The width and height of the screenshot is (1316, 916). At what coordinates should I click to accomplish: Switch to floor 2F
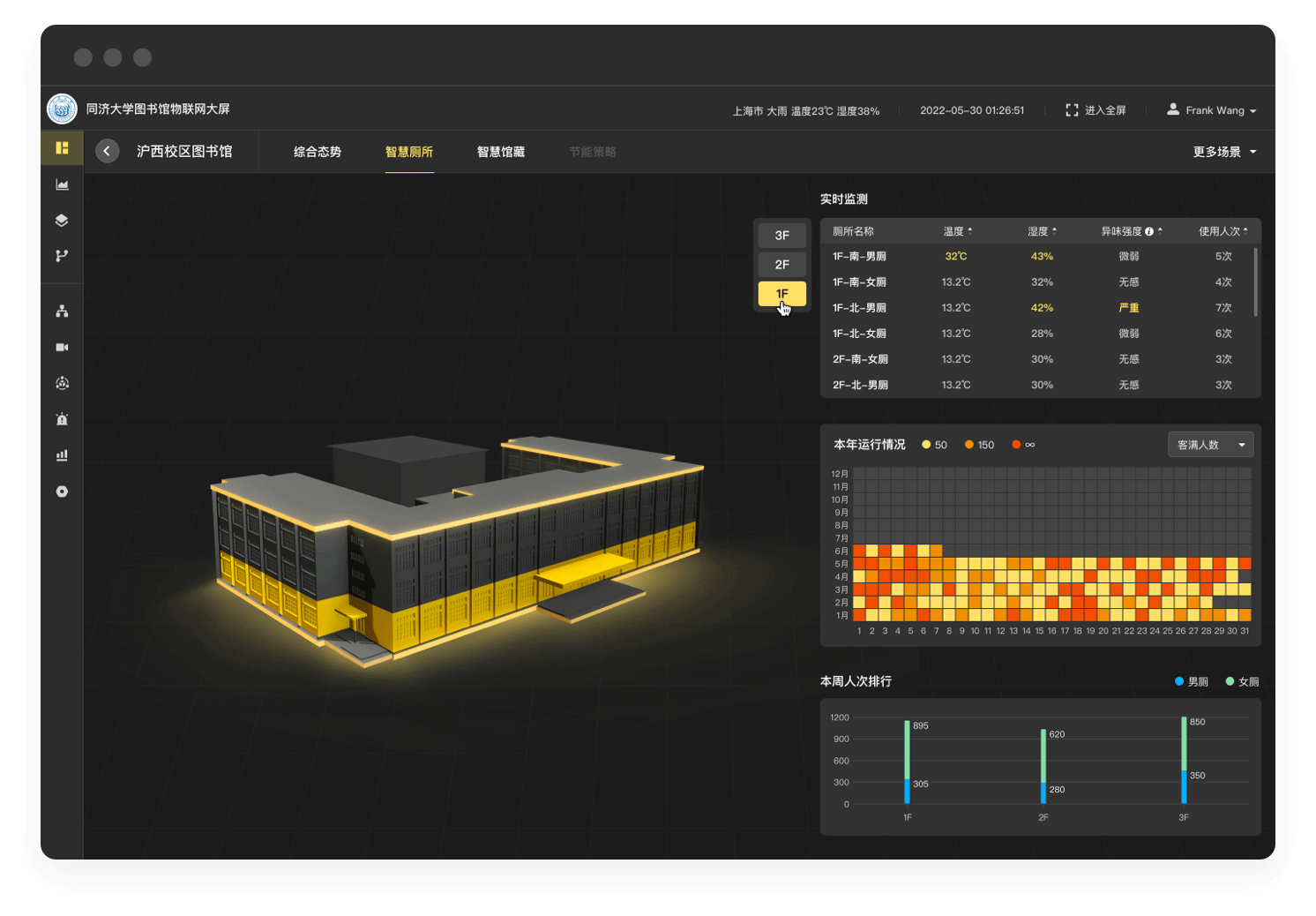click(782, 265)
